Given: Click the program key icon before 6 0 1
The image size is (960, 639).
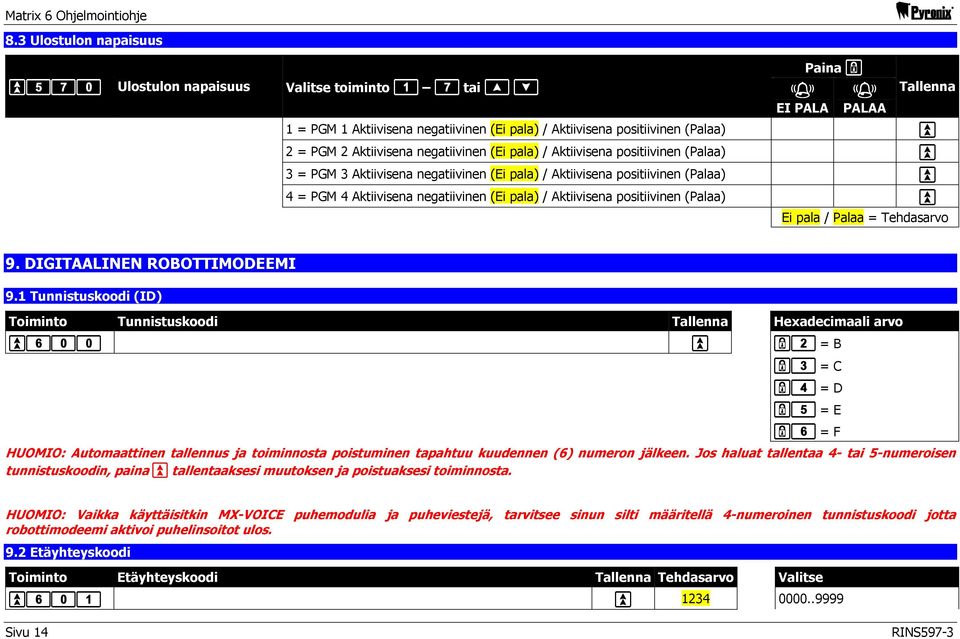Looking at the screenshot, I should point(17,599).
